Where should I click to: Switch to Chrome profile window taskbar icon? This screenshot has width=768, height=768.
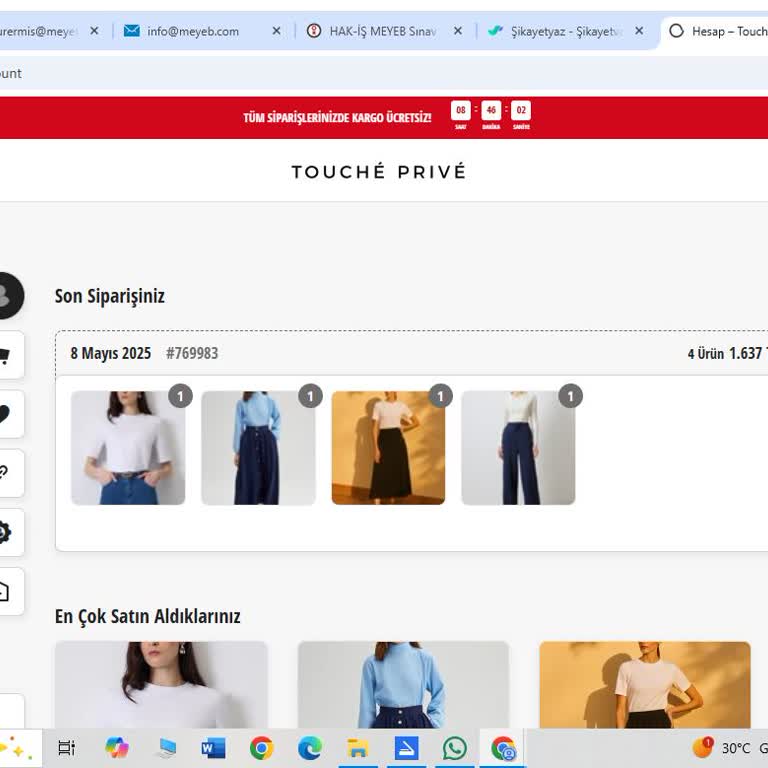click(x=503, y=748)
